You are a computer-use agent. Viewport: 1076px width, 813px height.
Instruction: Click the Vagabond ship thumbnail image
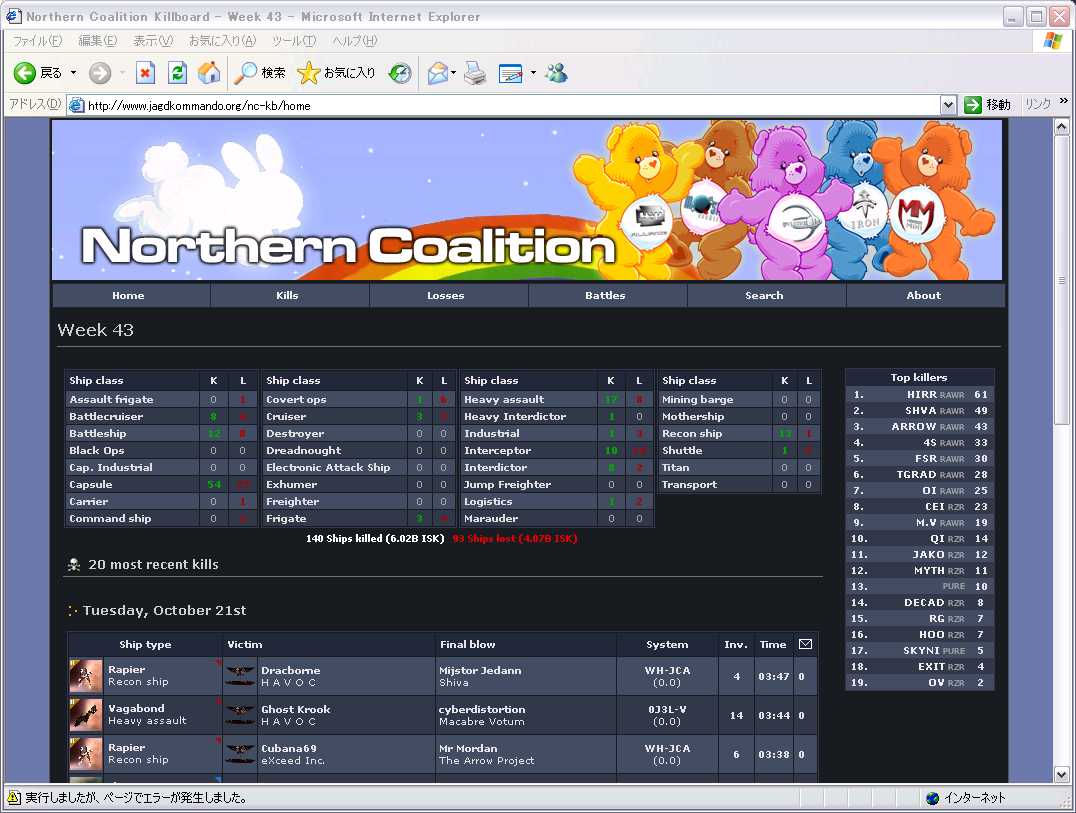point(86,715)
